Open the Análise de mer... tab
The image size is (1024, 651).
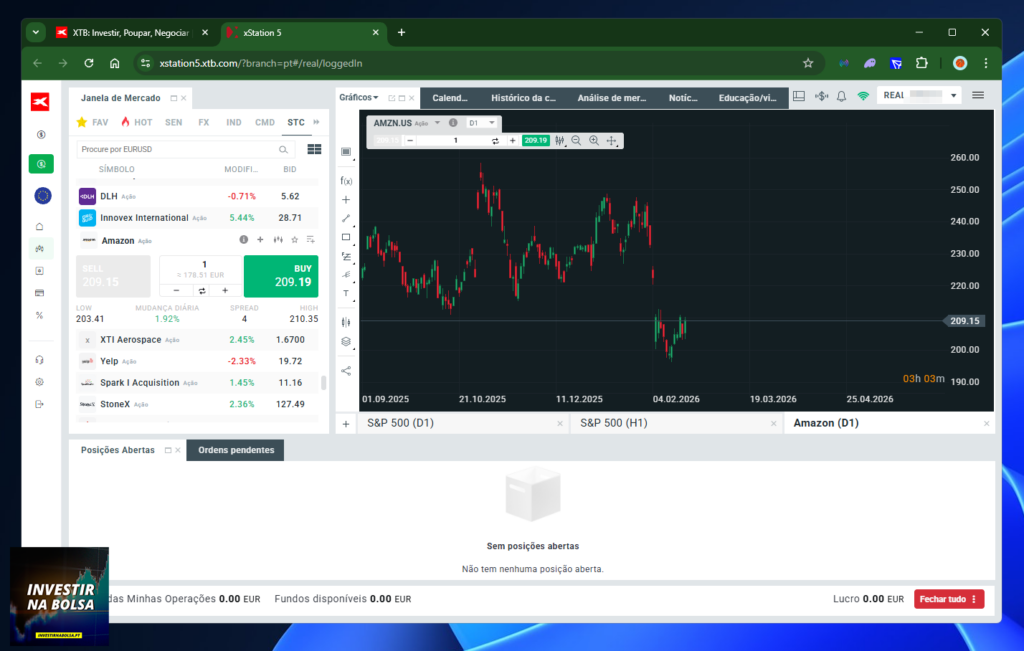click(611, 98)
